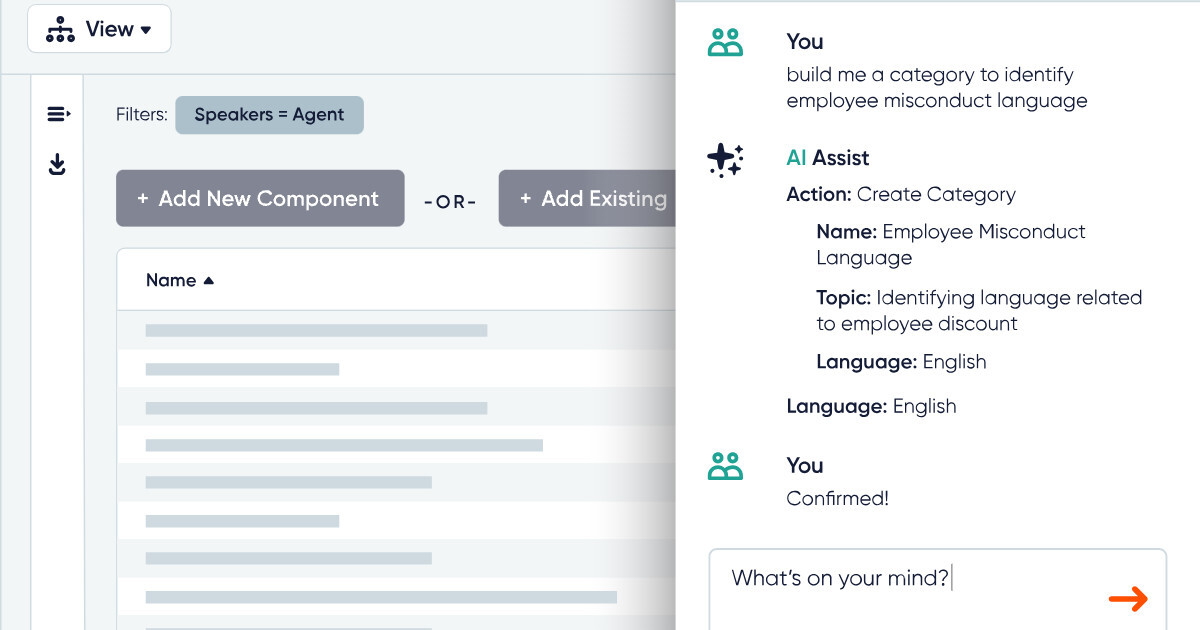Click the AI Assist sparkle icon
The image size is (1200, 630).
[725, 160]
